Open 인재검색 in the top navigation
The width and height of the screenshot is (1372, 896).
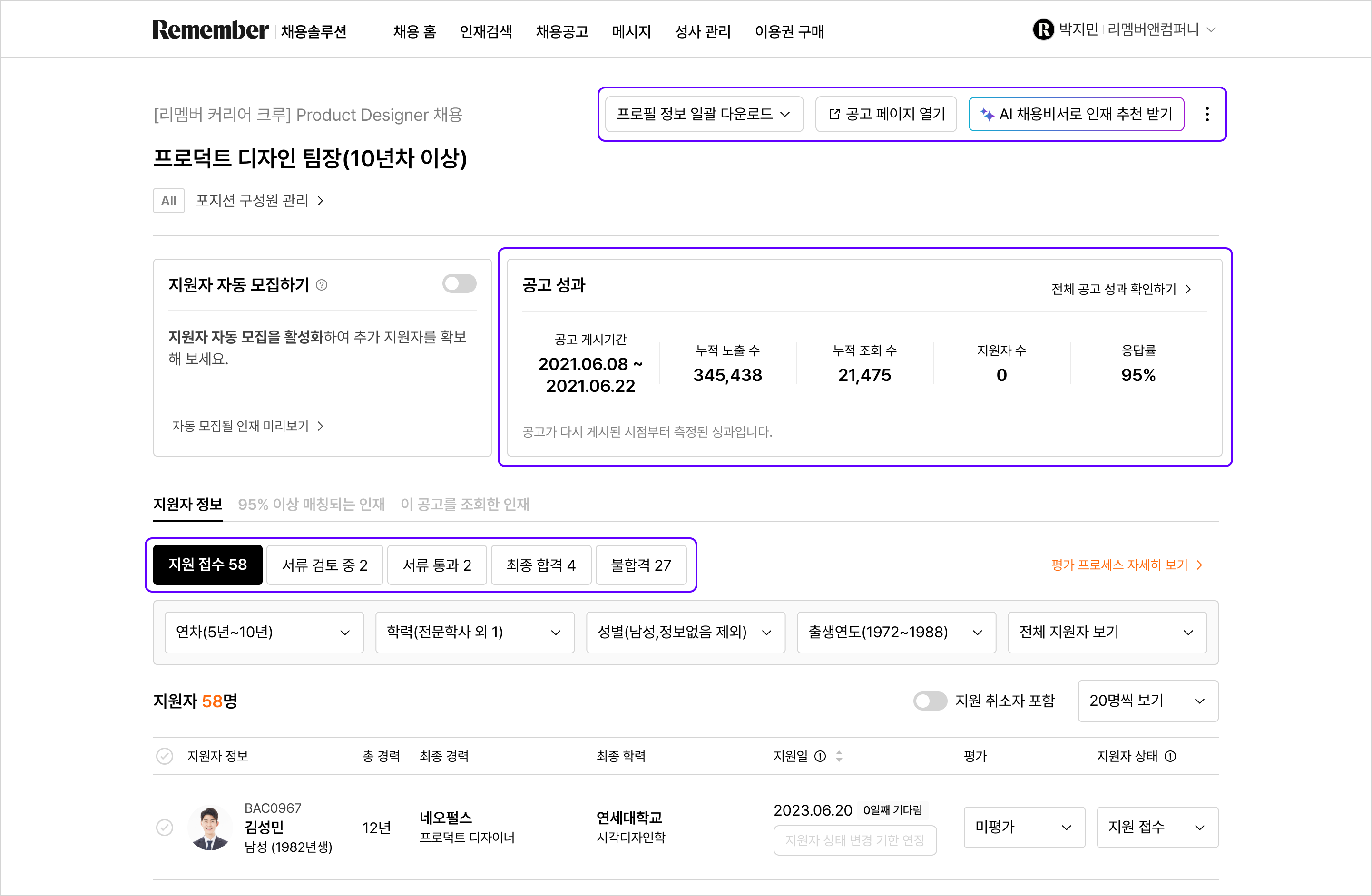[x=486, y=32]
